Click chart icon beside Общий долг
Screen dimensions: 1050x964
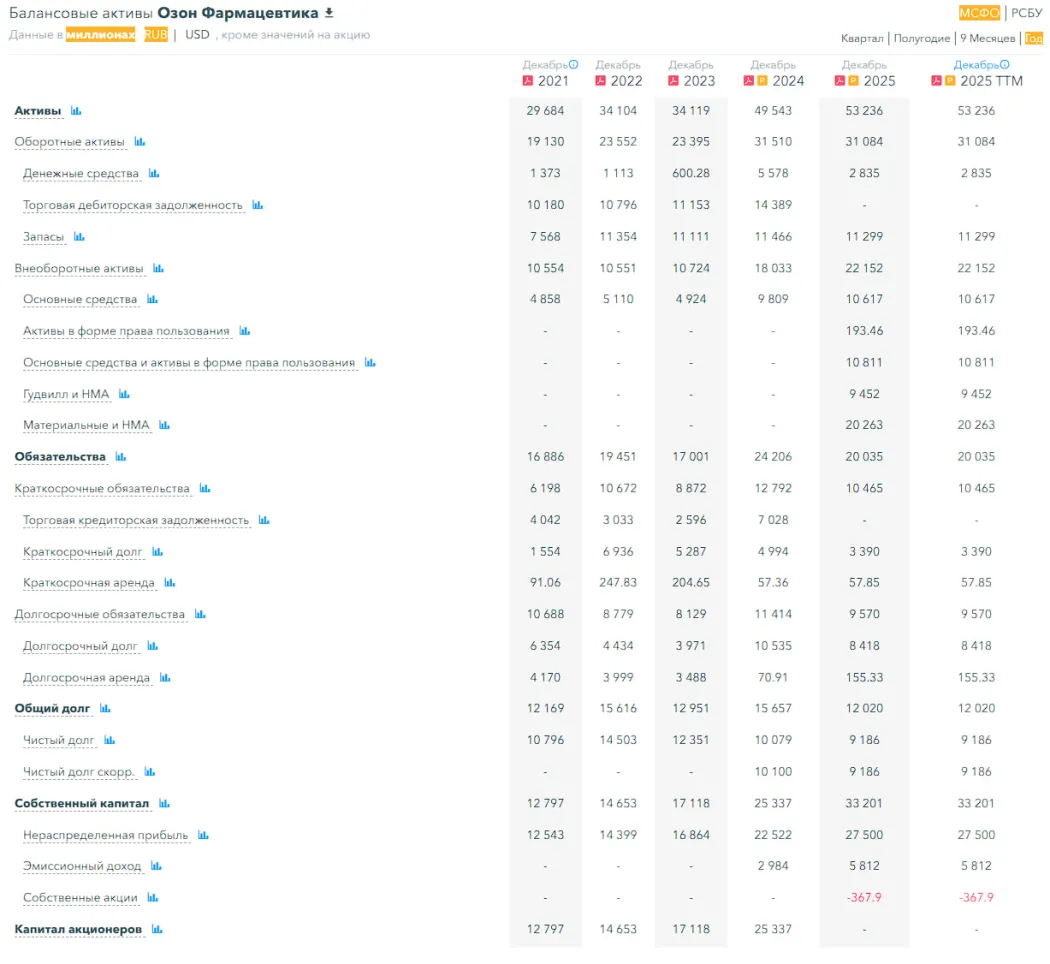click(105, 709)
